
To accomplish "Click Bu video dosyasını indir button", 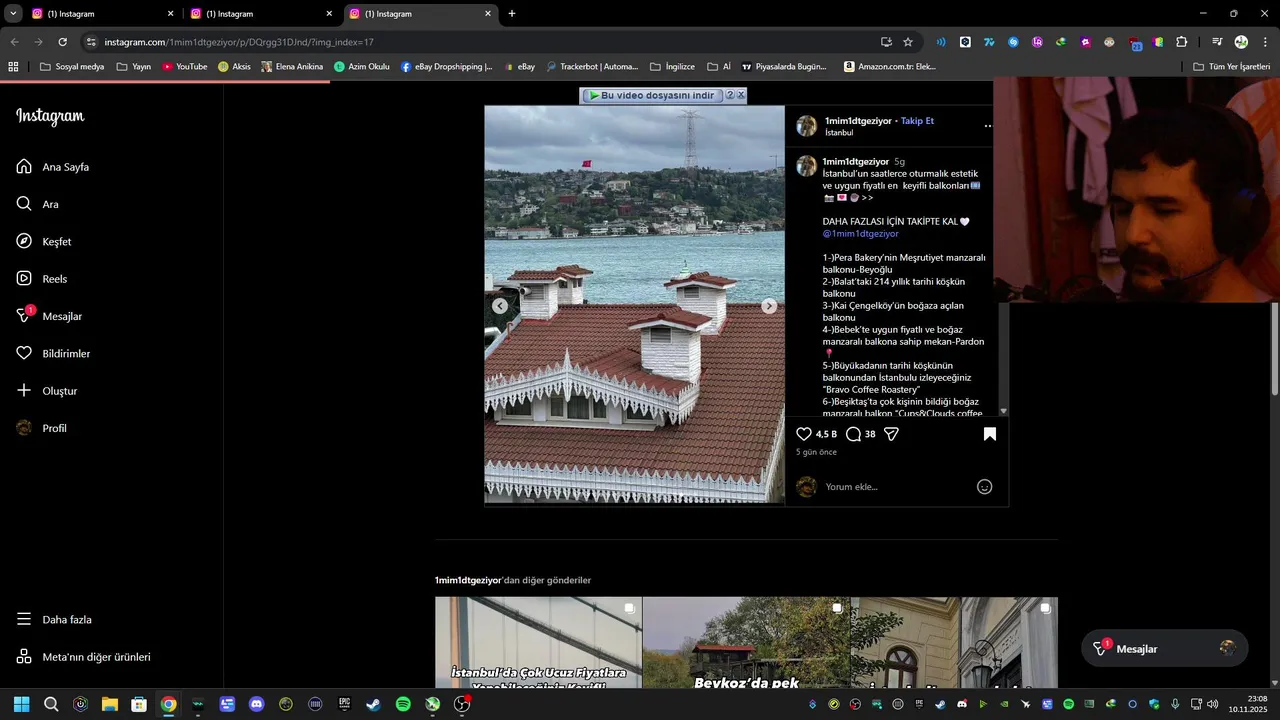I will point(651,95).
